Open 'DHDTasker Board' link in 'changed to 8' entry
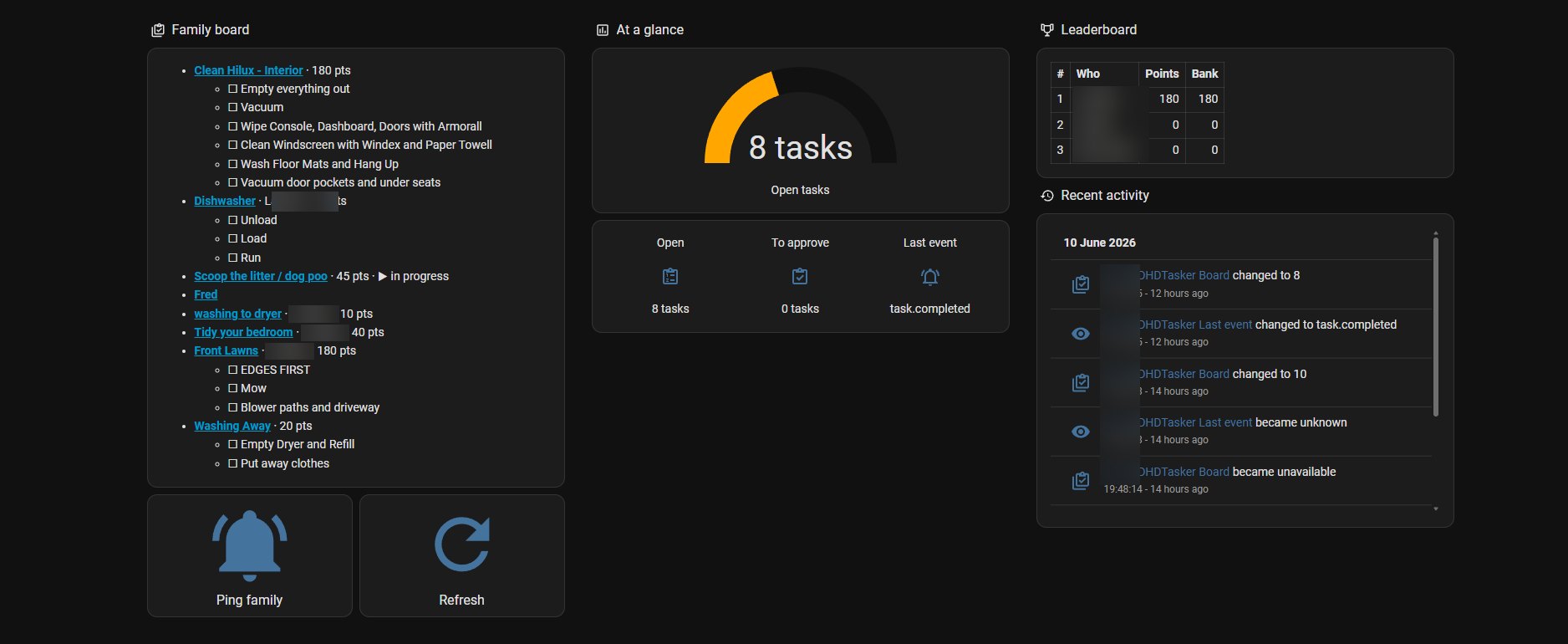Screen dimensions: 1568x644 [x=1184, y=275]
